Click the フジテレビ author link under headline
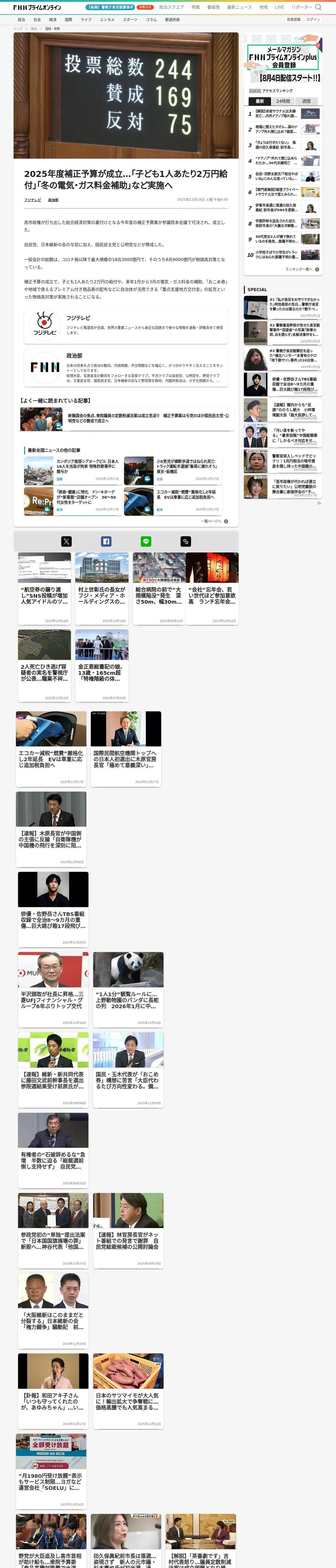Image resolution: width=336 pixels, height=1568 pixels. [33, 200]
